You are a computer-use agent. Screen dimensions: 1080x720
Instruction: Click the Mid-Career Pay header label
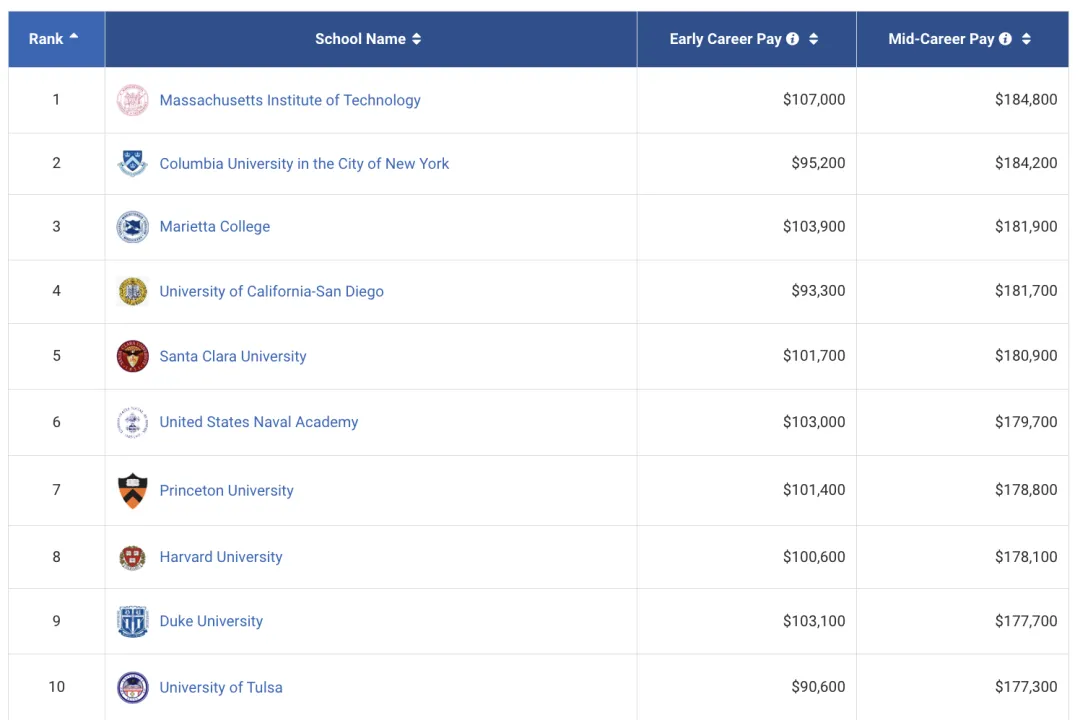(x=941, y=39)
